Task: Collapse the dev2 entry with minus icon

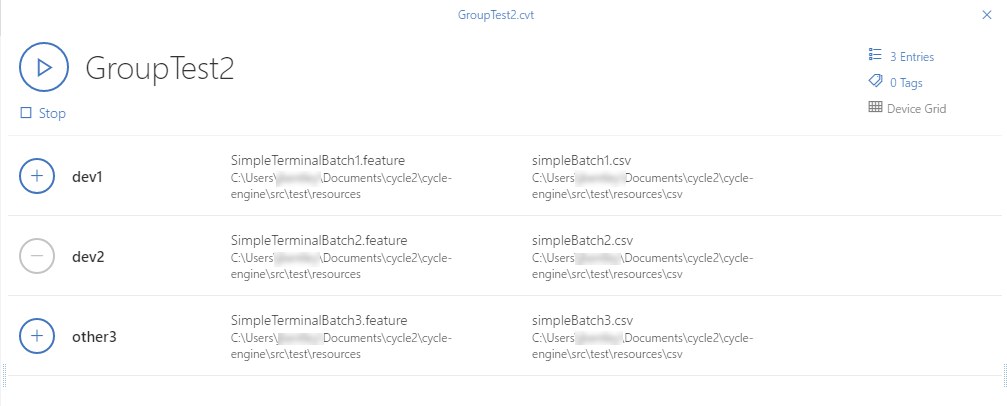Action: point(37,256)
